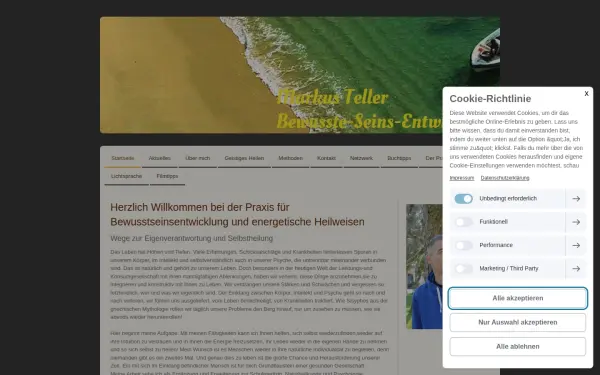Open the Kontakt navigation tab
The image size is (600, 375).
point(326,158)
